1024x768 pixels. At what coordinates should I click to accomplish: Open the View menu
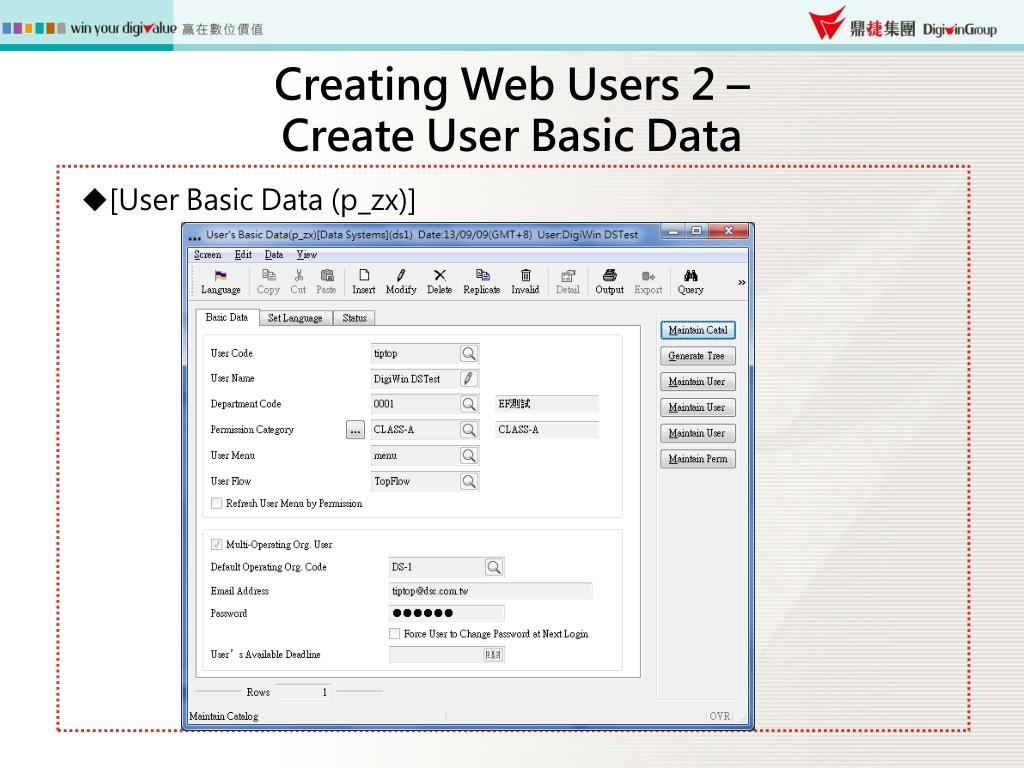tap(306, 255)
